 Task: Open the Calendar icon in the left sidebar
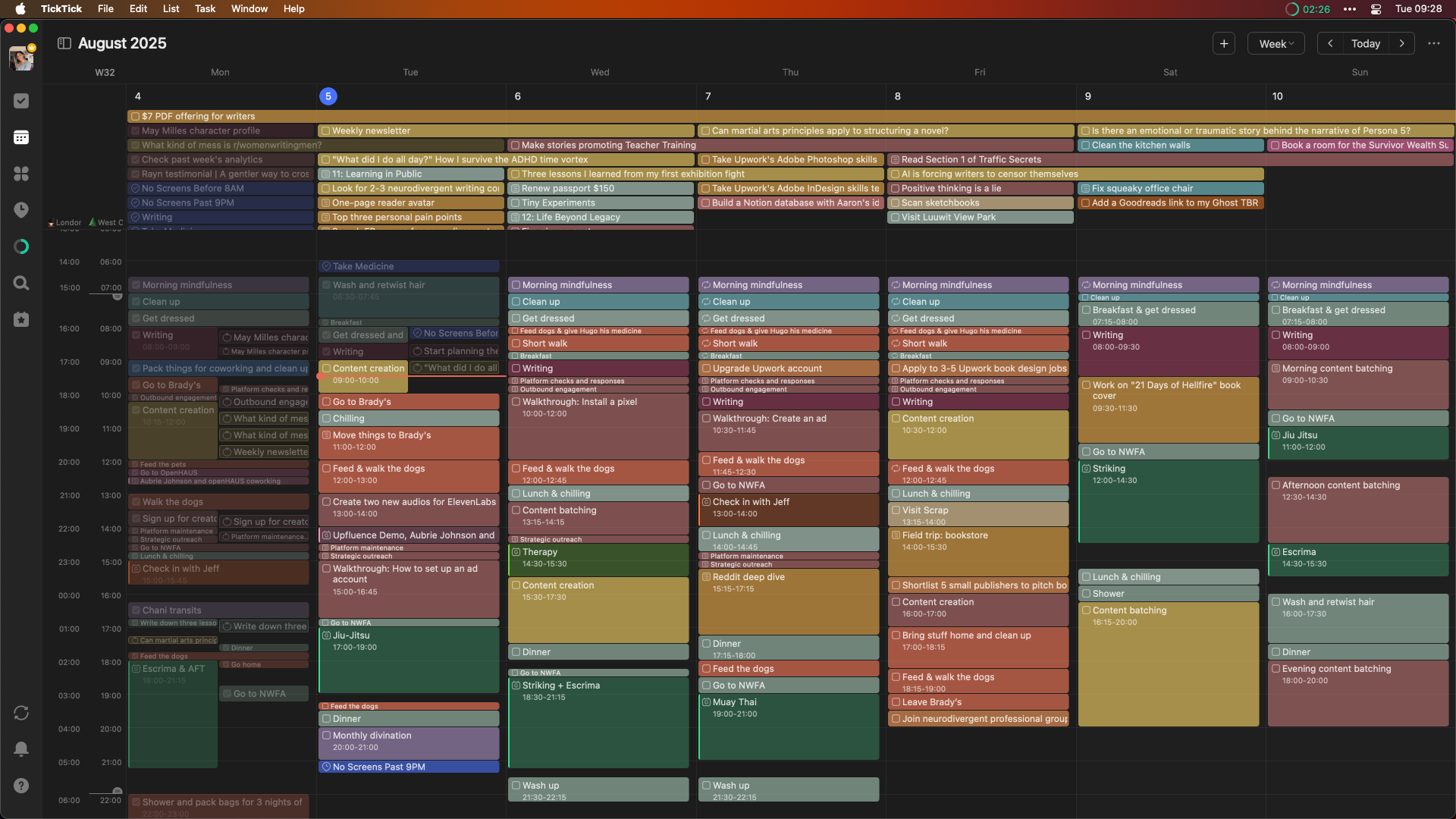pos(20,137)
